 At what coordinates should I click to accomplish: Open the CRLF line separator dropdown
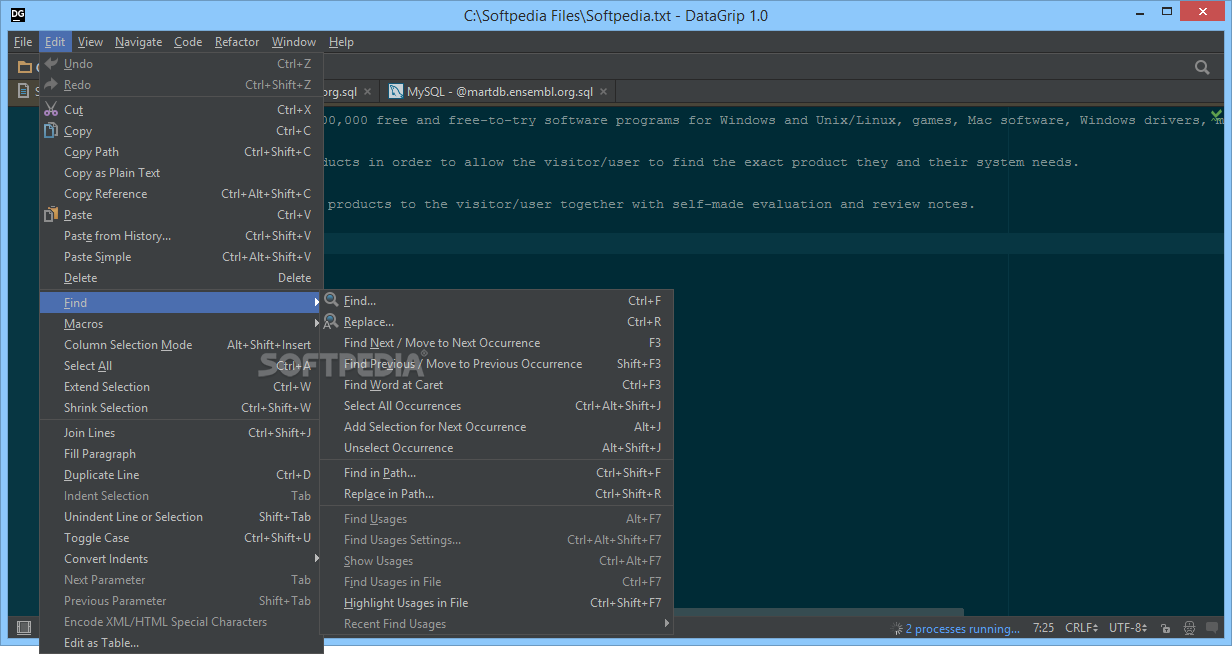(x=1081, y=629)
